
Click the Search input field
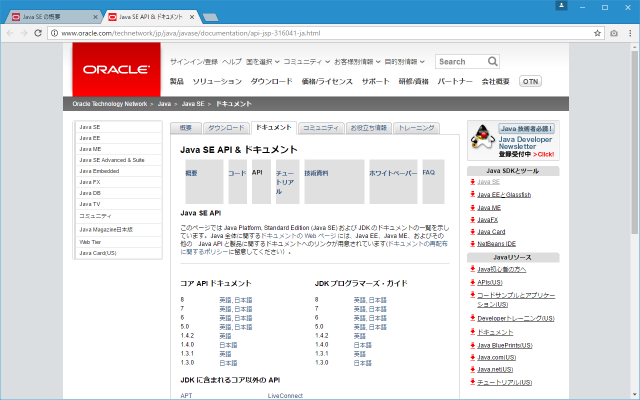(462, 62)
